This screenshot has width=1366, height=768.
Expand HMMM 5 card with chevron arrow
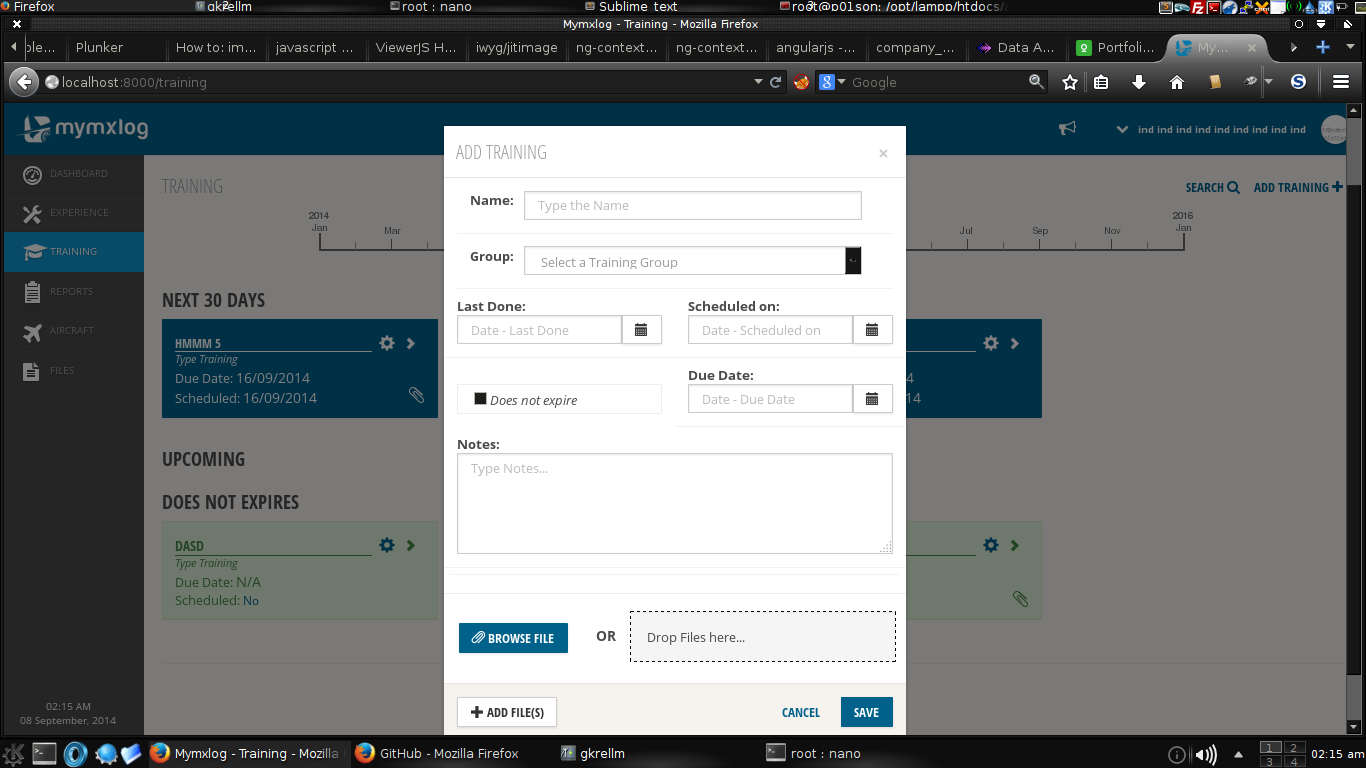point(411,344)
